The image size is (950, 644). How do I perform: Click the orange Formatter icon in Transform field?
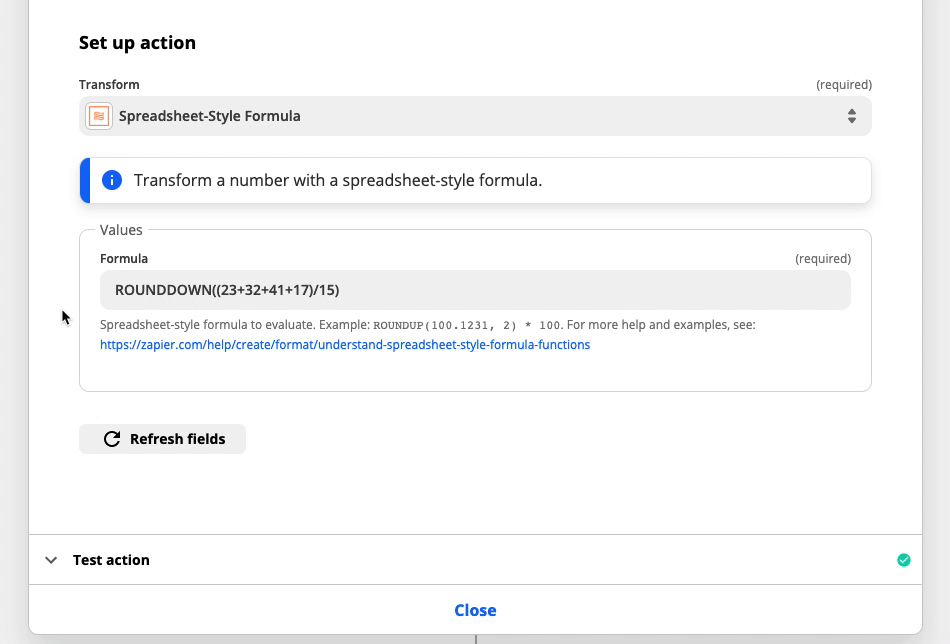pos(99,116)
